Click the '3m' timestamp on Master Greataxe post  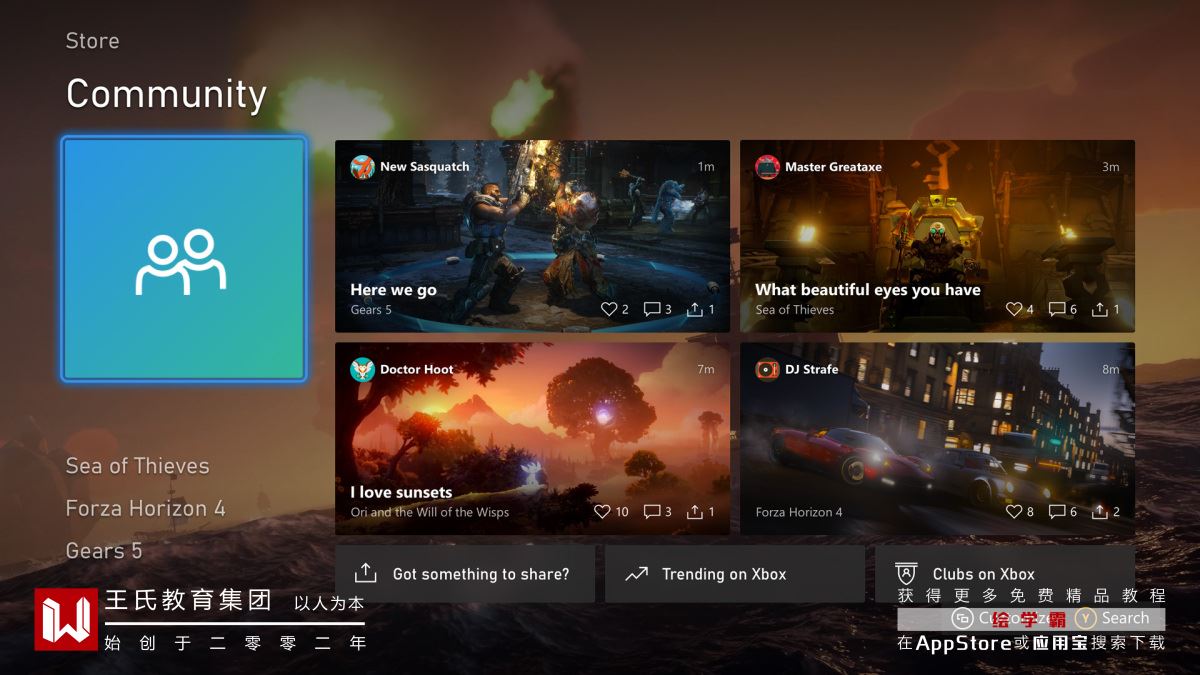(x=1110, y=167)
